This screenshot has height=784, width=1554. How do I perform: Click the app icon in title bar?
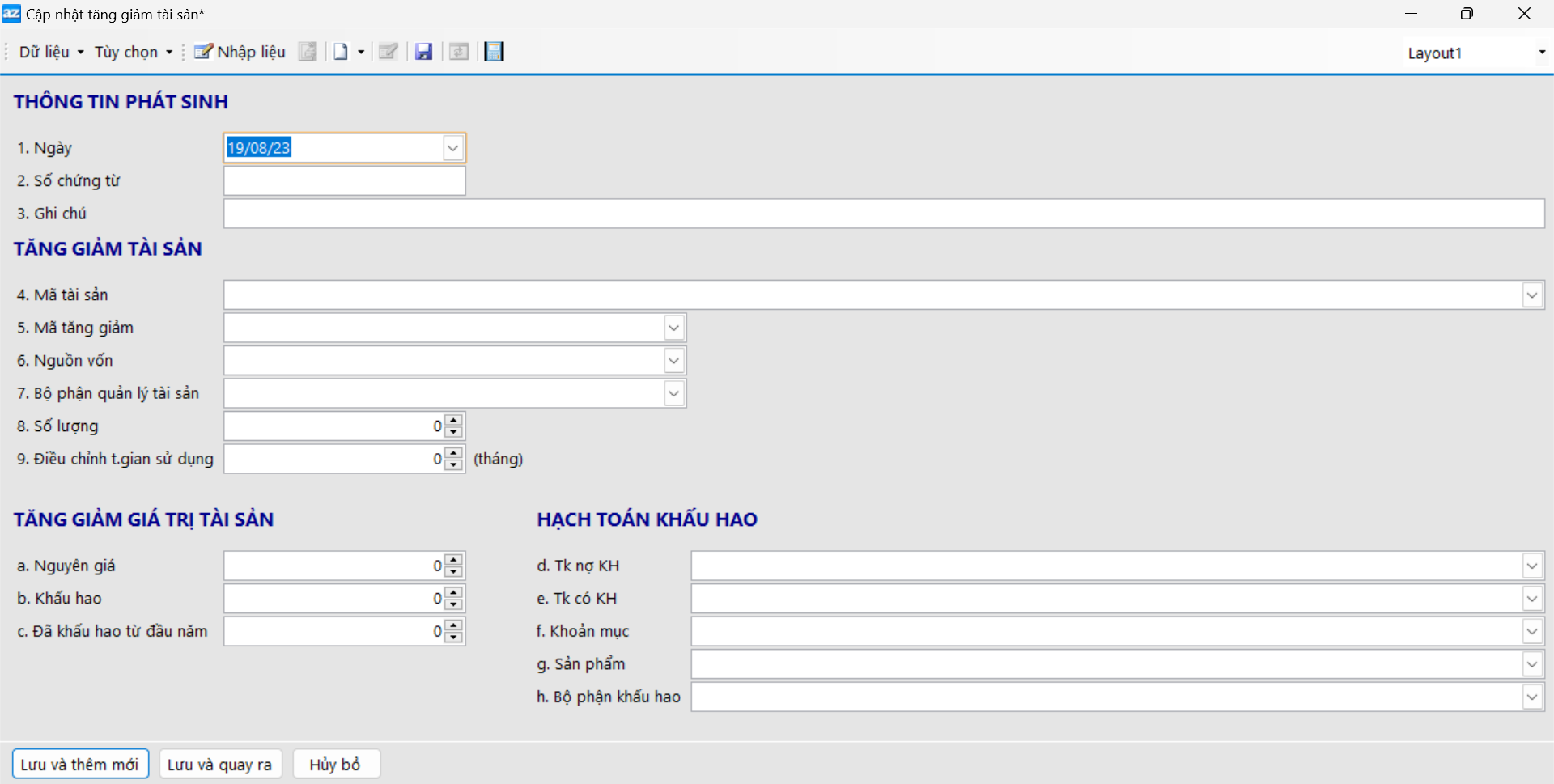coord(11,14)
